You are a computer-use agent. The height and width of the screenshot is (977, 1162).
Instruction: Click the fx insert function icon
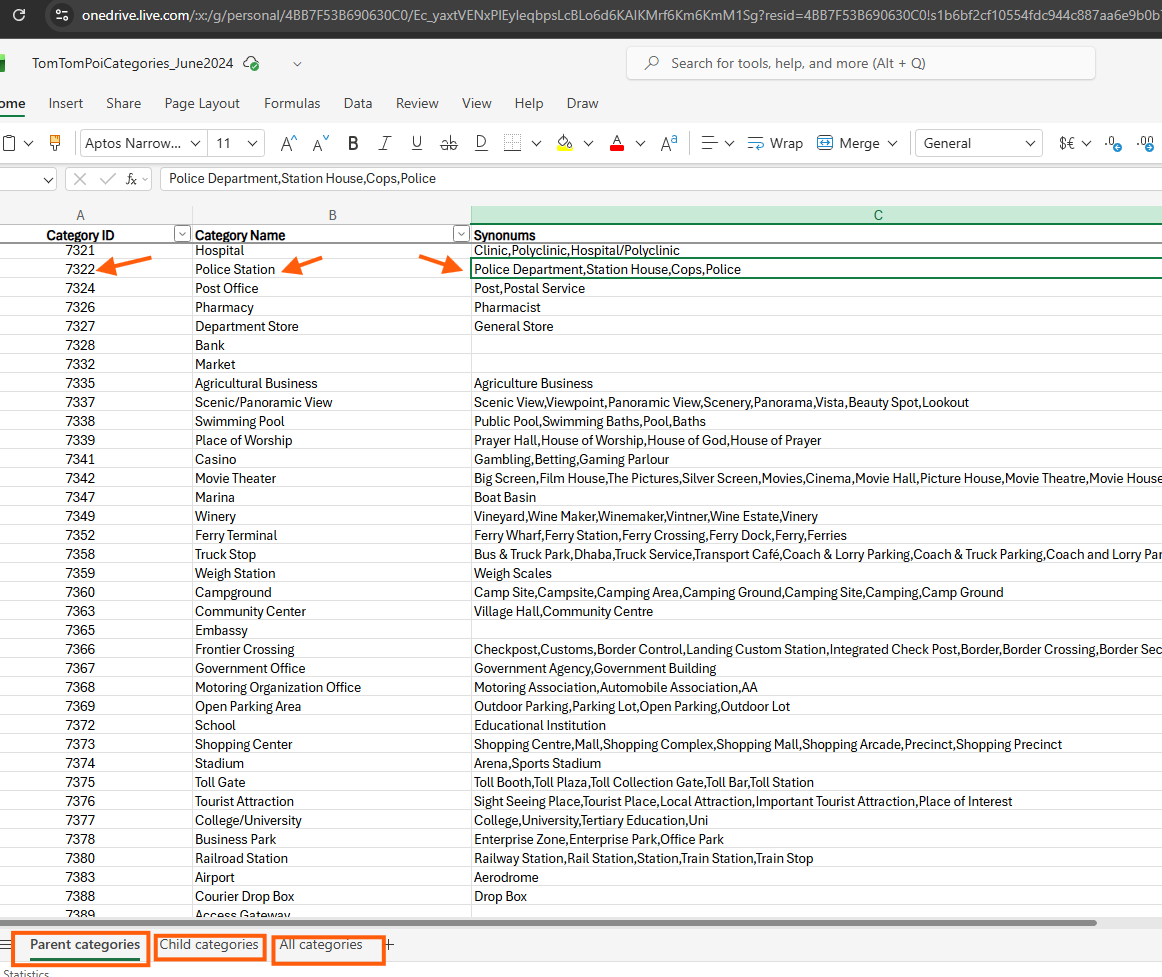click(x=132, y=179)
